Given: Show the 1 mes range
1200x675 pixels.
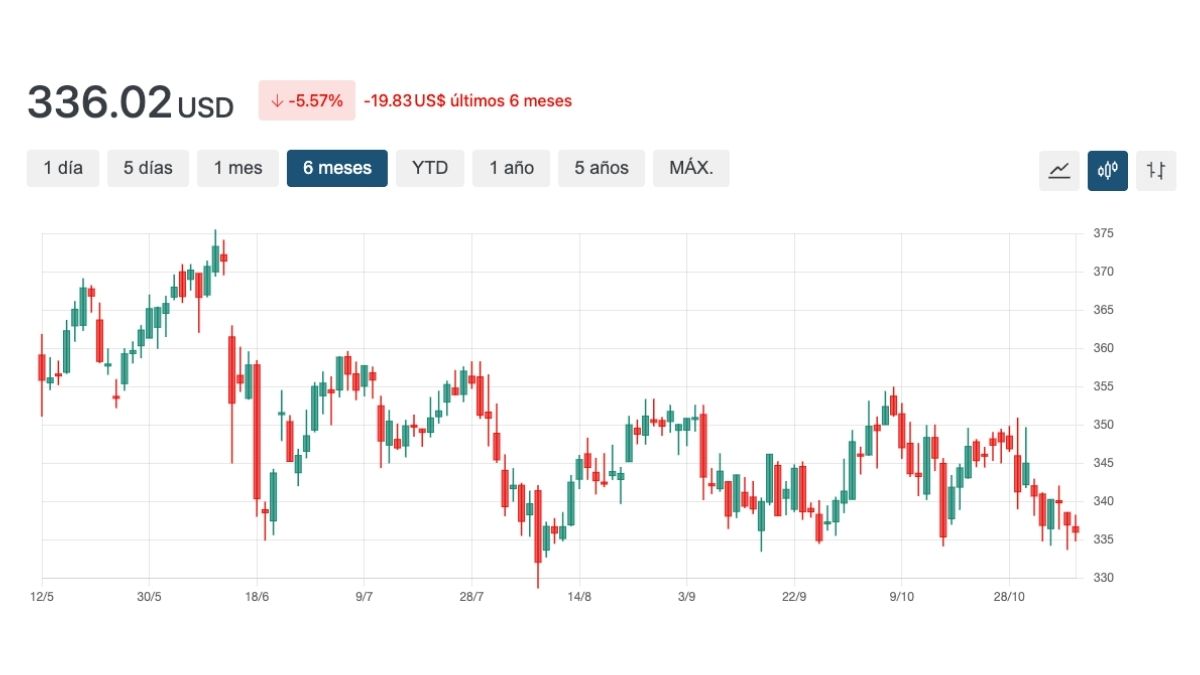Looking at the screenshot, I should coord(238,168).
